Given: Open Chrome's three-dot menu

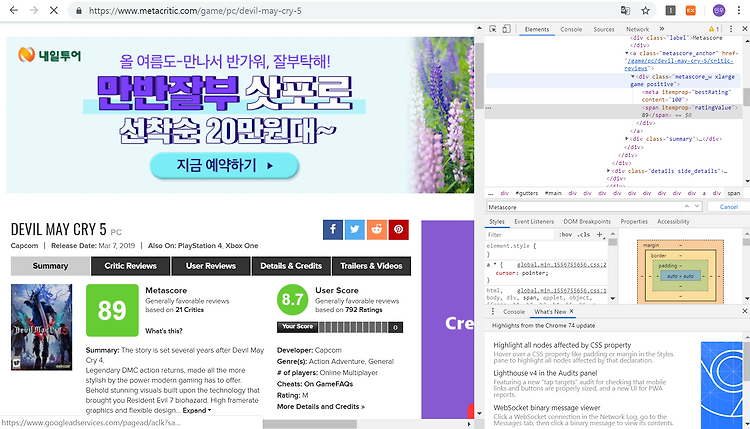Looking at the screenshot, I should tap(739, 11).
